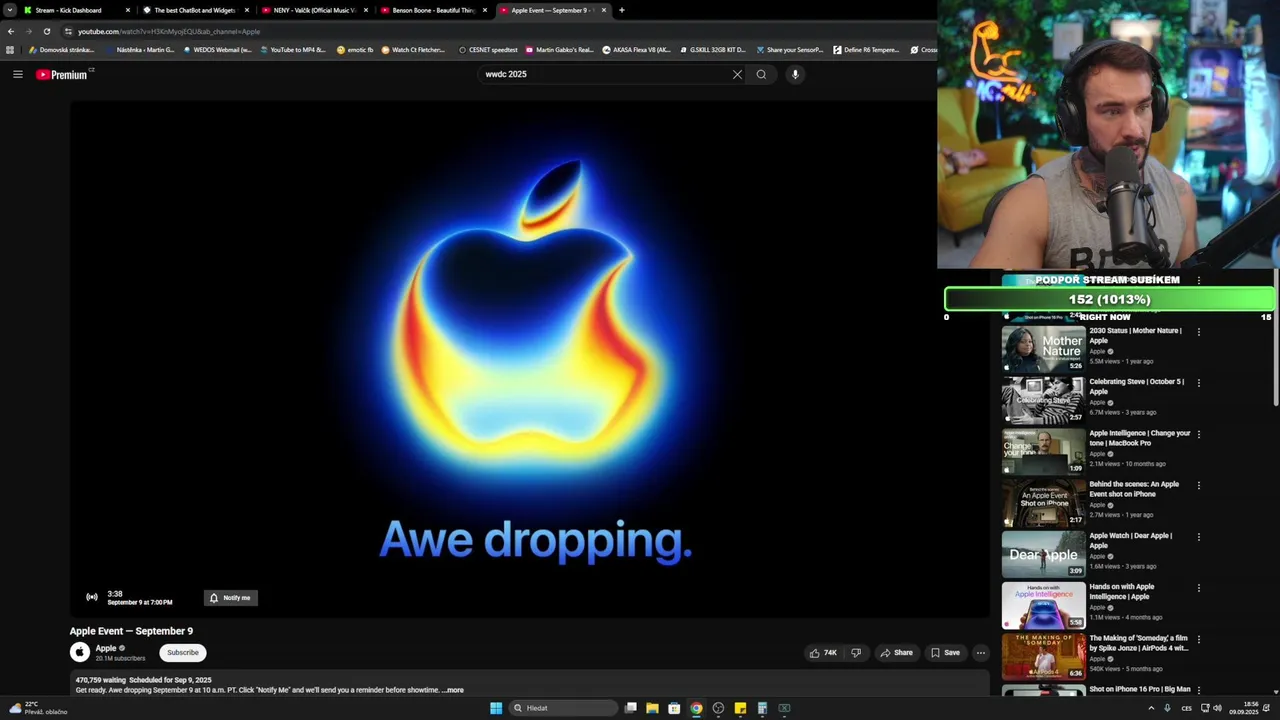Open Chrome apps grid in bookmarks bar
The image size is (1280, 720).
(10, 50)
